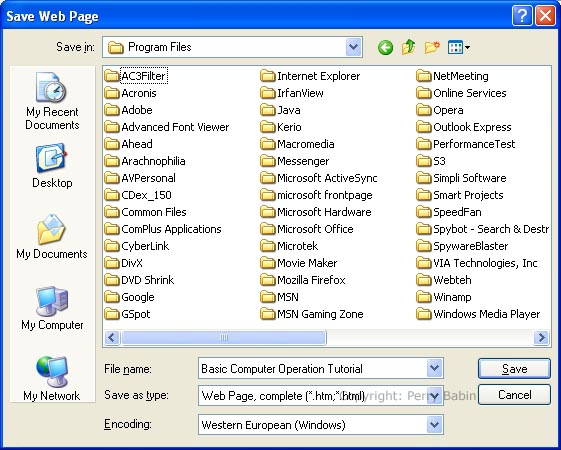Go up one folder level

(x=408, y=47)
